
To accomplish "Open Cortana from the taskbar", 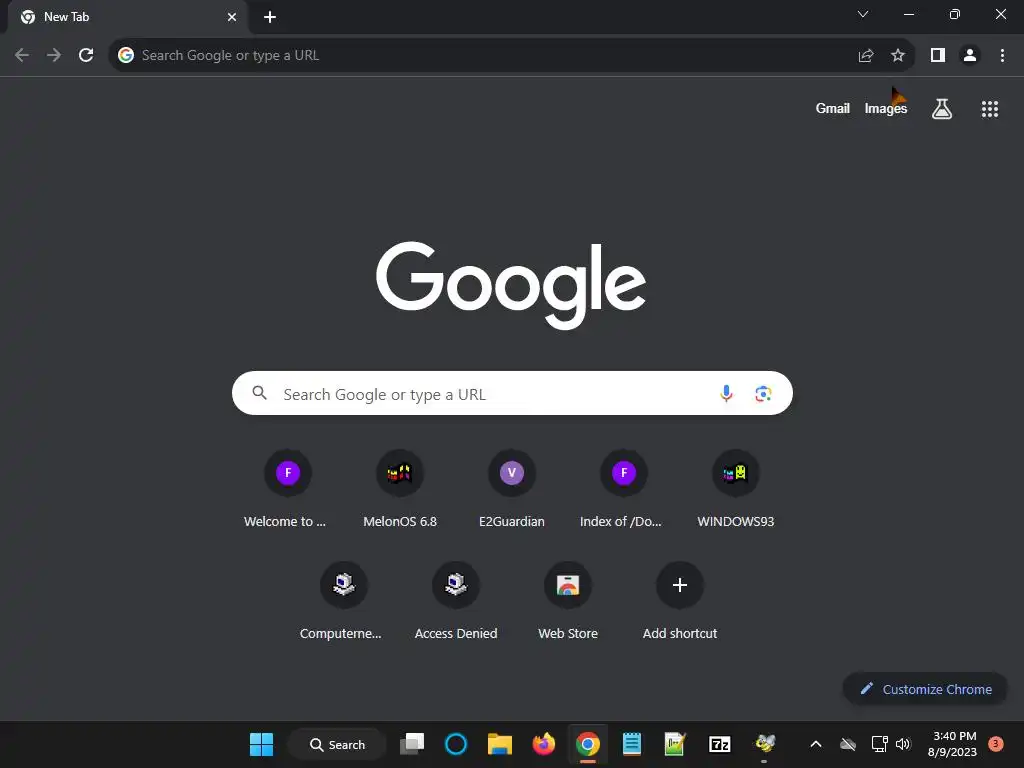I will tap(456, 744).
